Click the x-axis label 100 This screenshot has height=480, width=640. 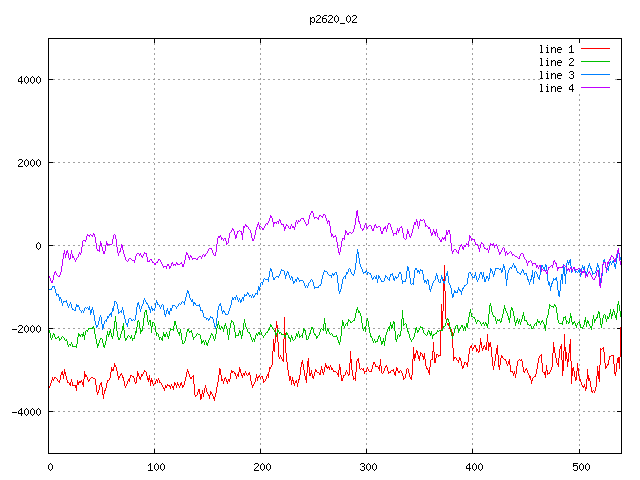pos(156,467)
